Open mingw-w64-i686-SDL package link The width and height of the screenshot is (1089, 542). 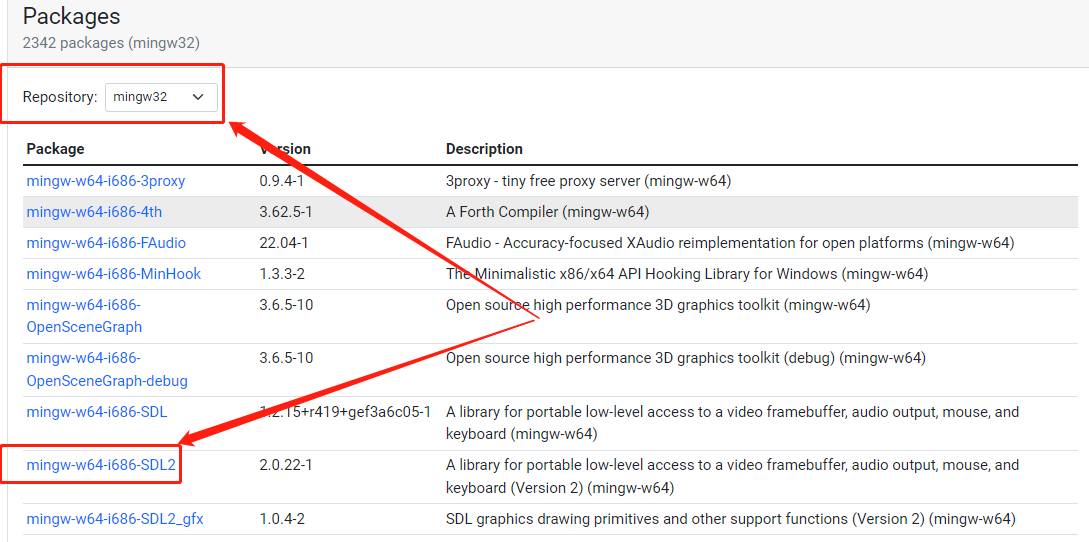(97, 412)
